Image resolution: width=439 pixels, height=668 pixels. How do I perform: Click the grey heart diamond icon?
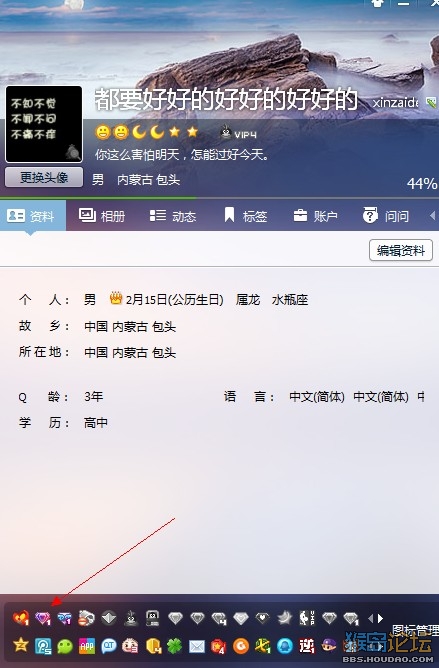click(263, 618)
